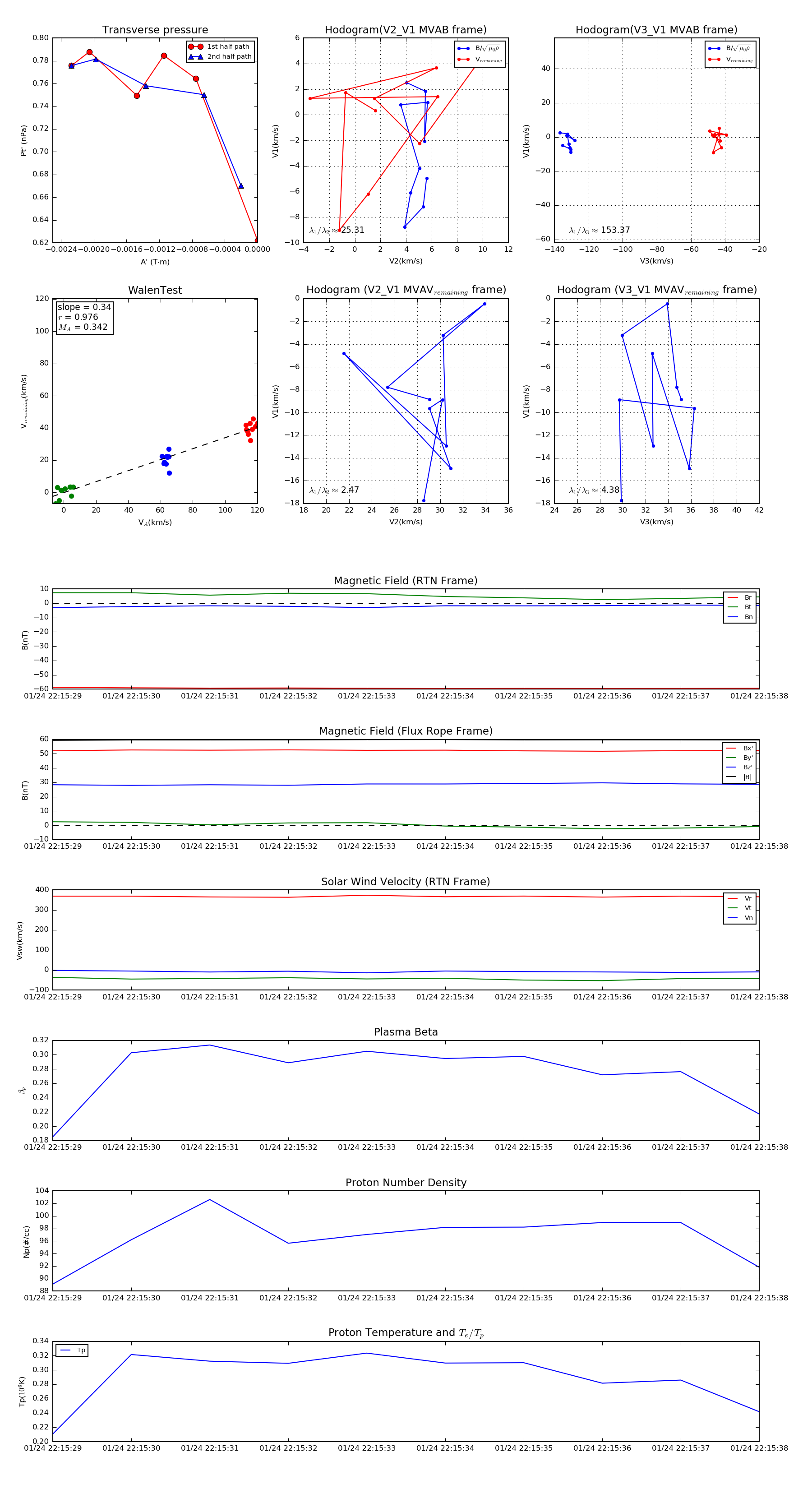Image resolution: width=812 pixels, height=1489 pixels.
Task: Click the "Tp(10^6K)" y-axis label
Action: coord(22,1392)
